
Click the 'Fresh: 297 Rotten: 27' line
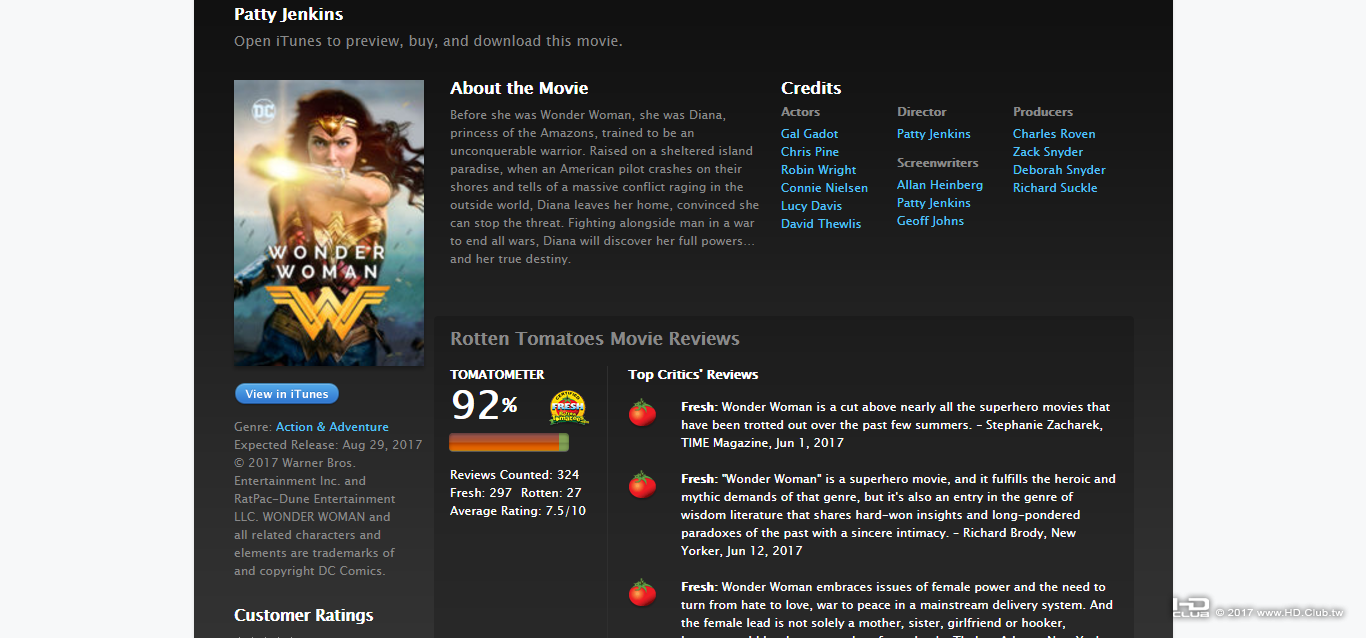click(515, 493)
